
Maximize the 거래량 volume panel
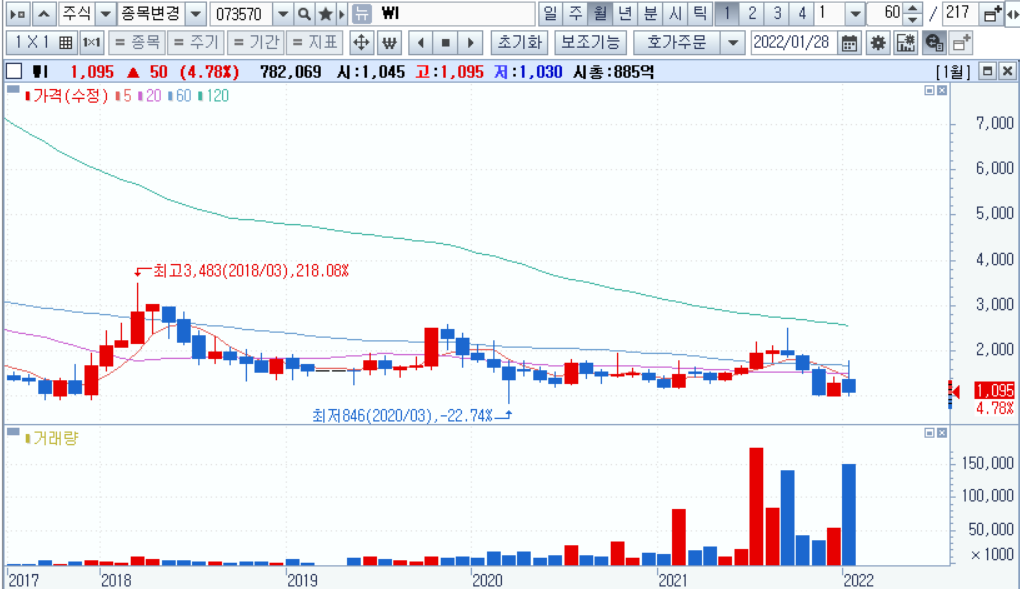pos(930,433)
